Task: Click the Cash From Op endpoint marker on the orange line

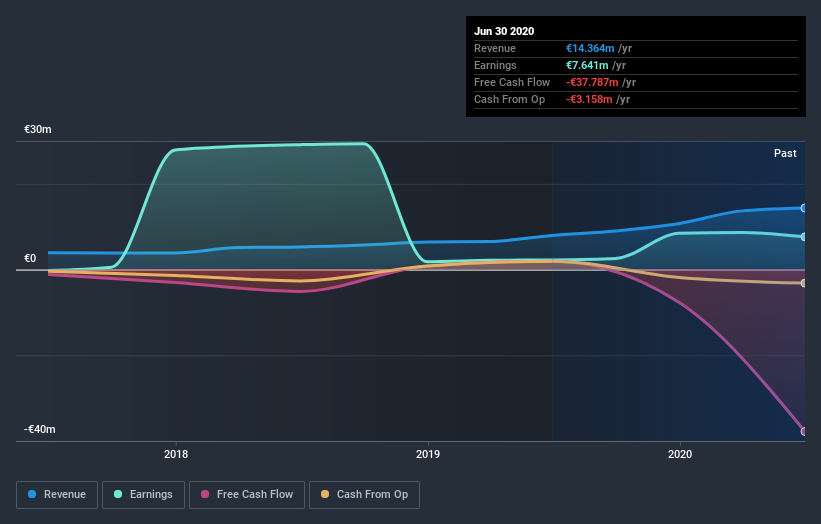Action: 803,283
